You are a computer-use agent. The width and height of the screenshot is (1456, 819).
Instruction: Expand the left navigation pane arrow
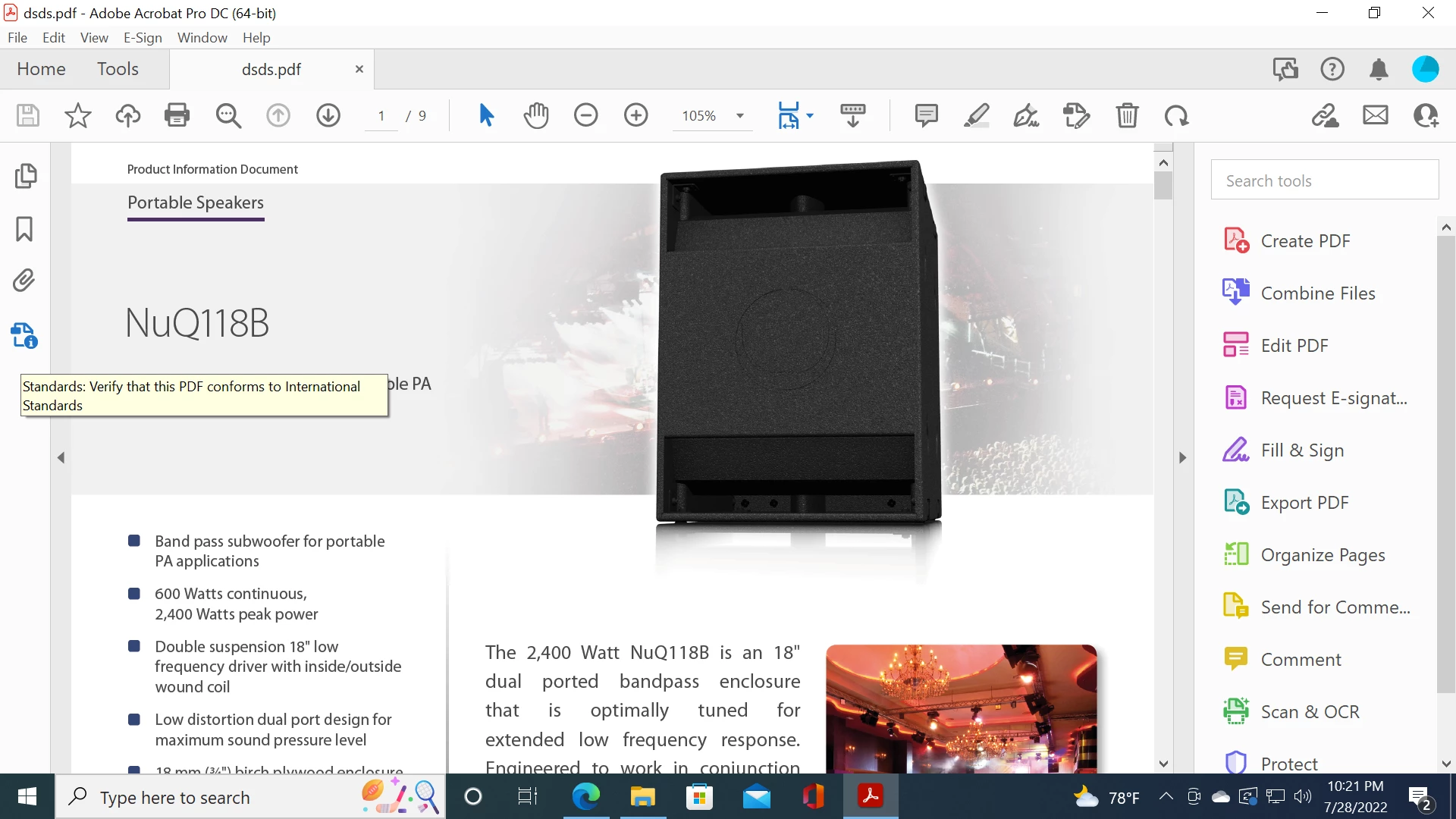click(x=61, y=457)
